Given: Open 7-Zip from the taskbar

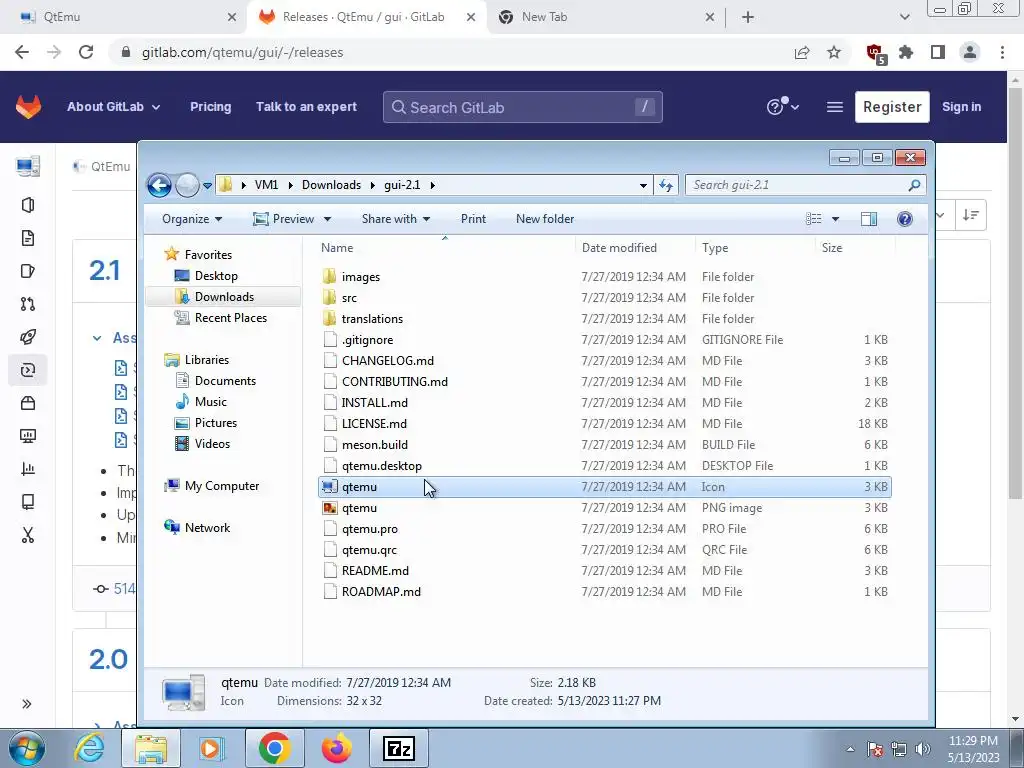Looking at the screenshot, I should click(398, 748).
